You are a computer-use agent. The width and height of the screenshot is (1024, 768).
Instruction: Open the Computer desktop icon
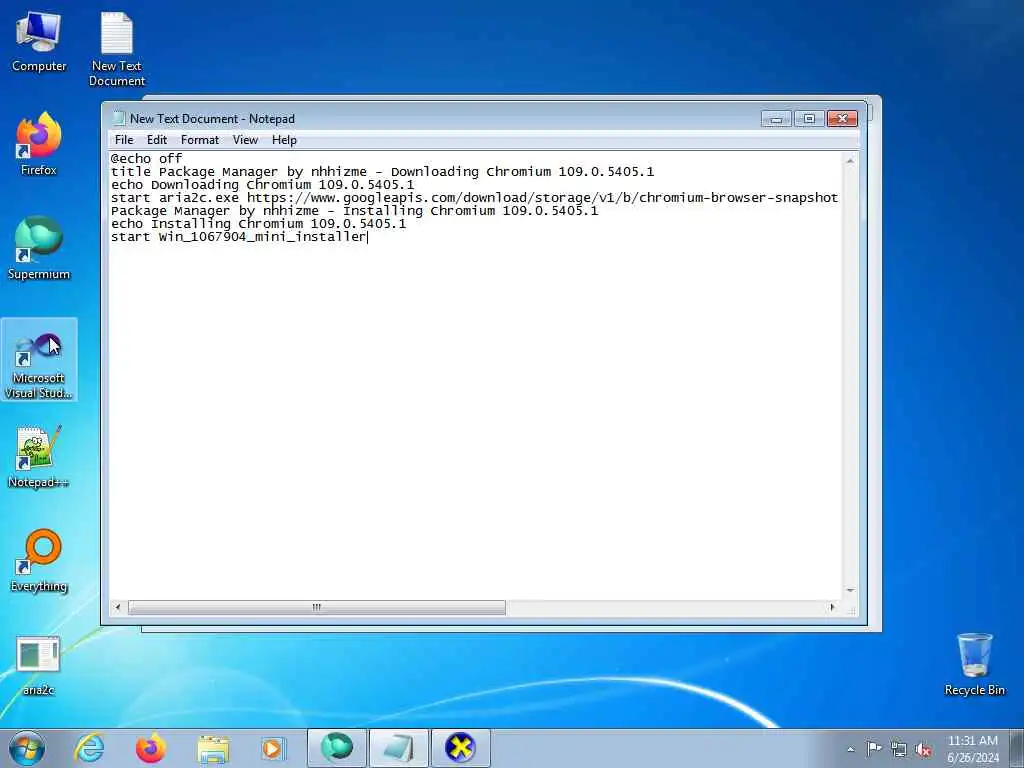tap(39, 42)
